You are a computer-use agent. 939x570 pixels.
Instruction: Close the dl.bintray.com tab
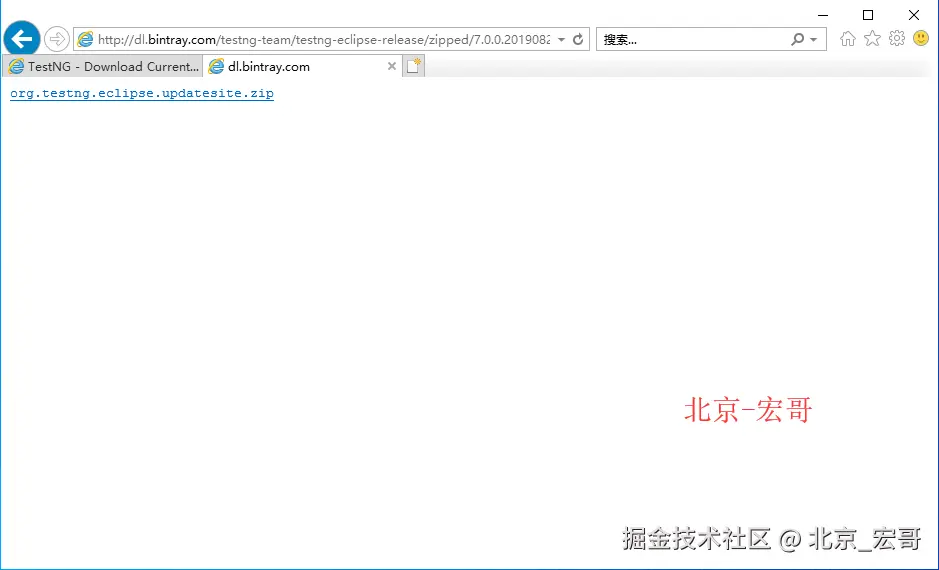[x=392, y=66]
